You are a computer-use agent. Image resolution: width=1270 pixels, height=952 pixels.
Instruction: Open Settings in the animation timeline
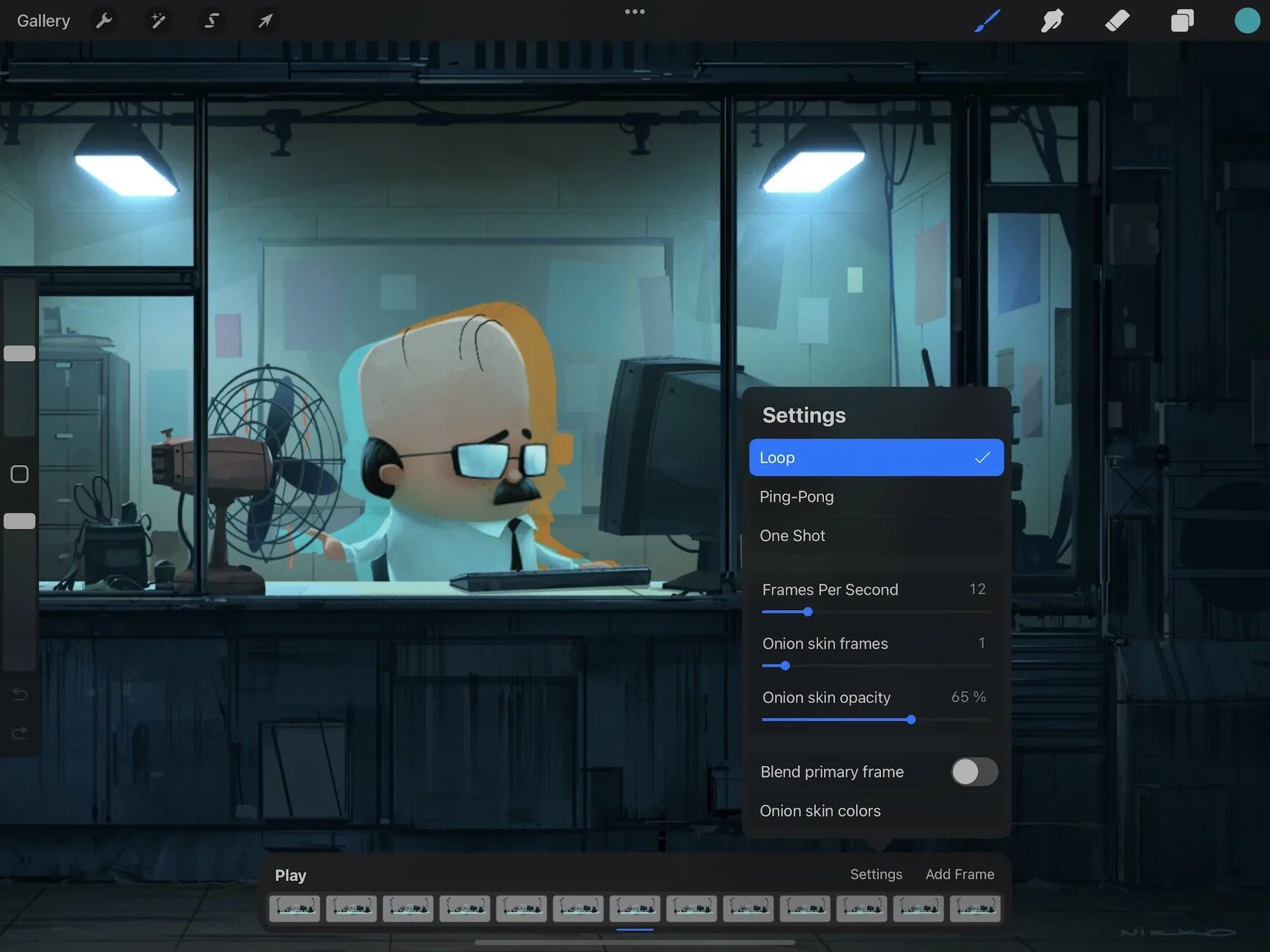pyautogui.click(x=876, y=874)
